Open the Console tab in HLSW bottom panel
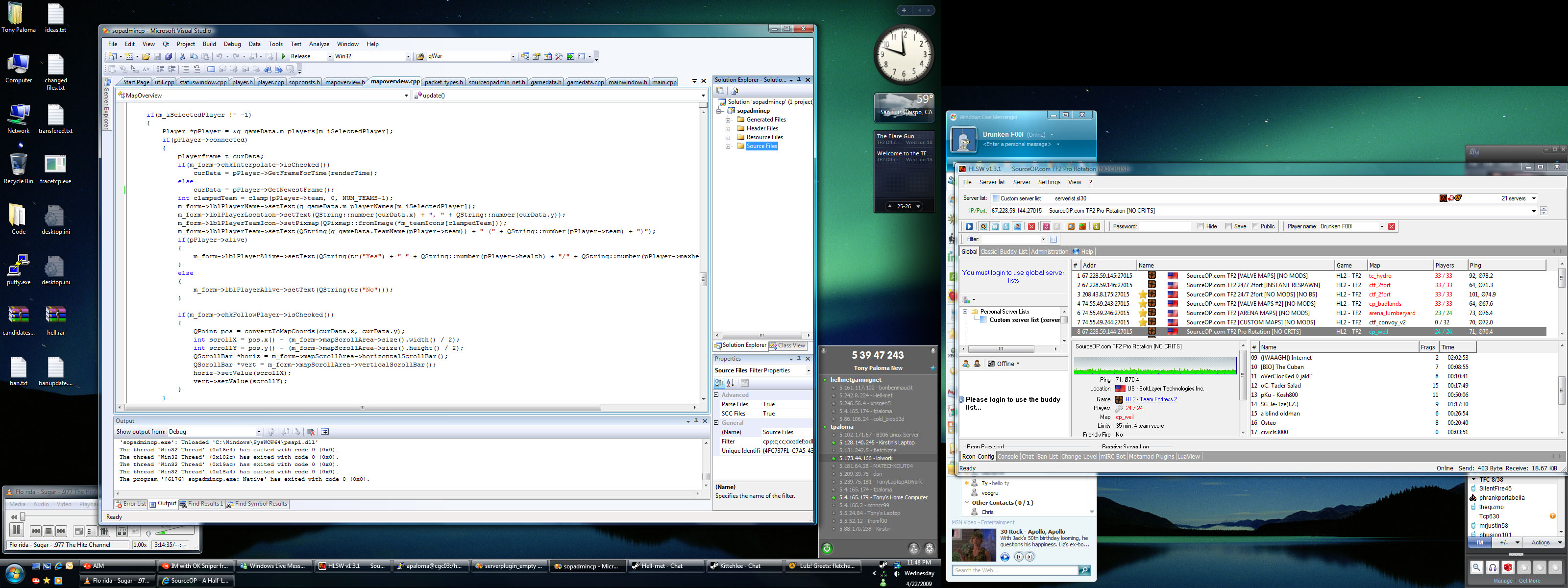Screen dimensions: 1568x588 [1007, 457]
